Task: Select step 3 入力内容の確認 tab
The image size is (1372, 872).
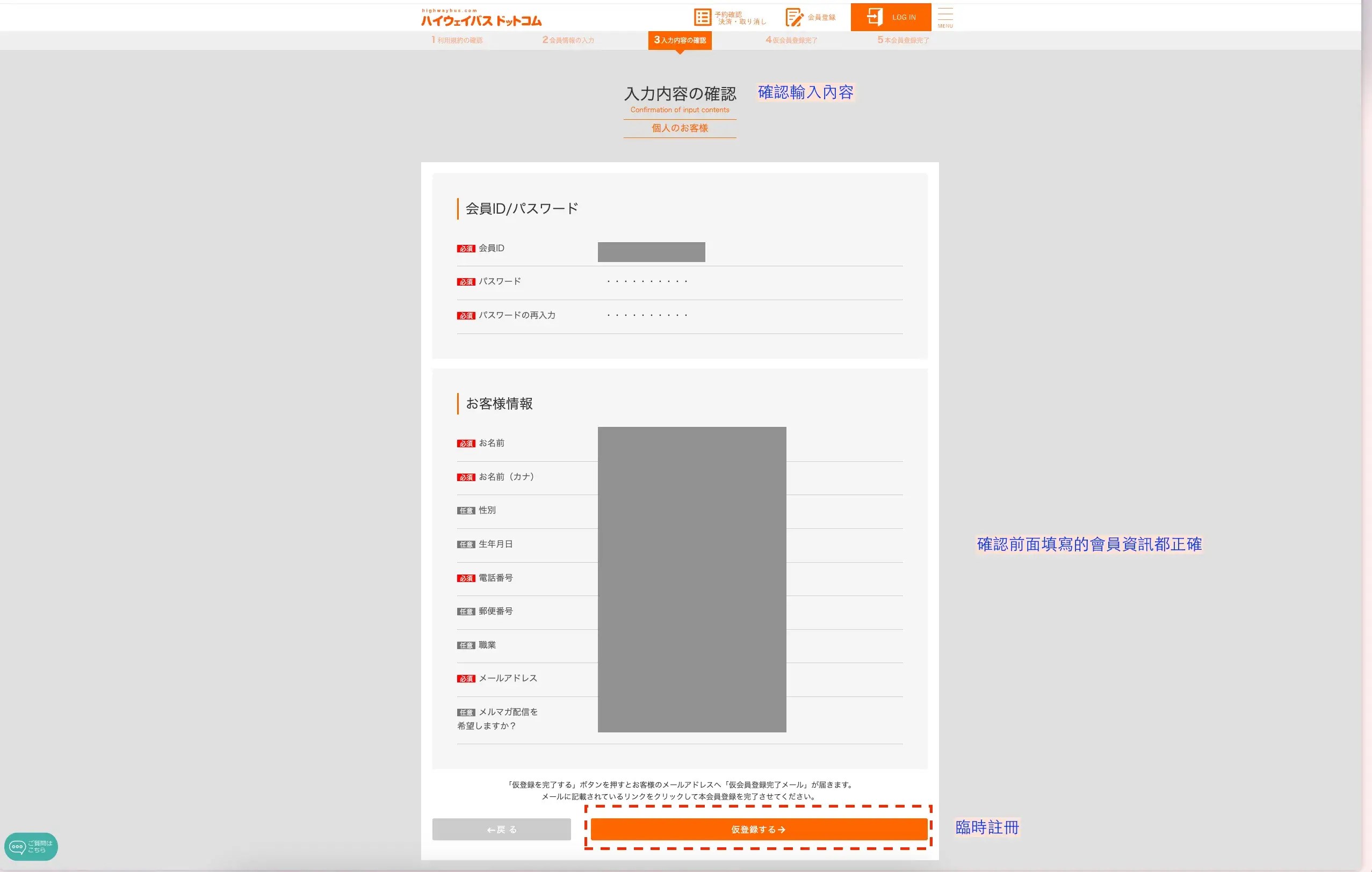Action: pyautogui.click(x=679, y=40)
